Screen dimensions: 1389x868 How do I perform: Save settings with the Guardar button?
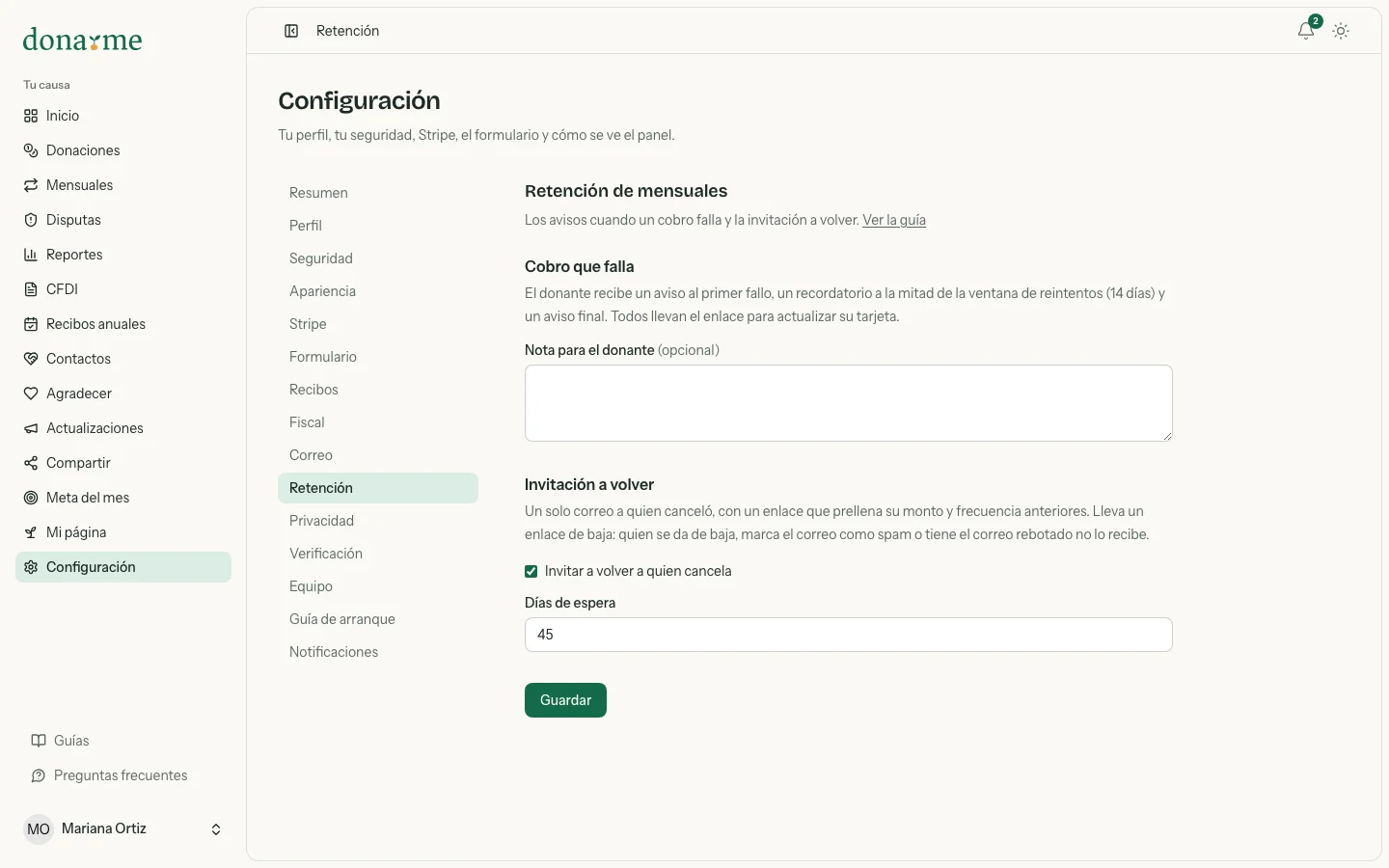click(565, 700)
